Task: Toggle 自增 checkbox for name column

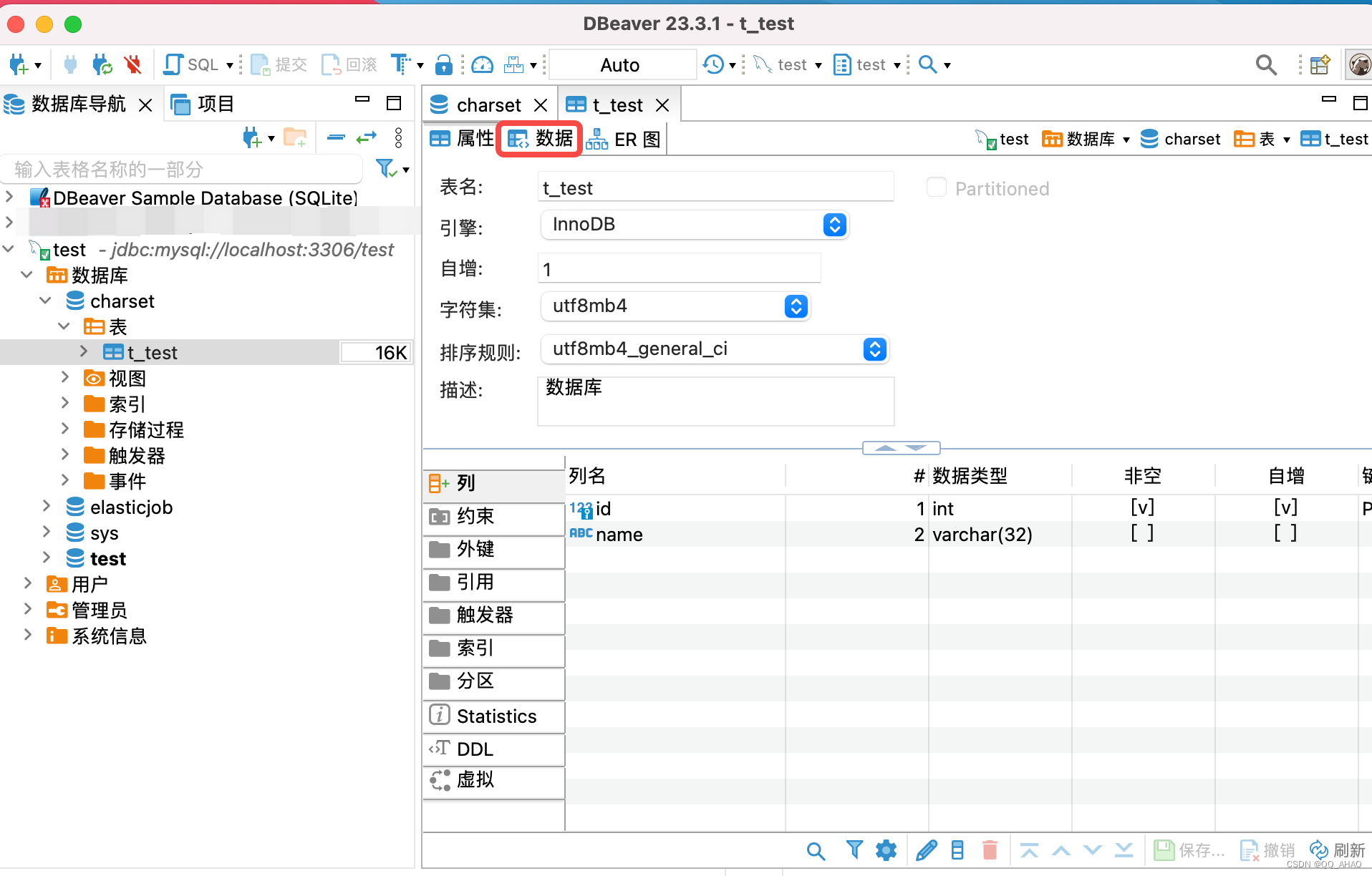Action: click(1285, 534)
